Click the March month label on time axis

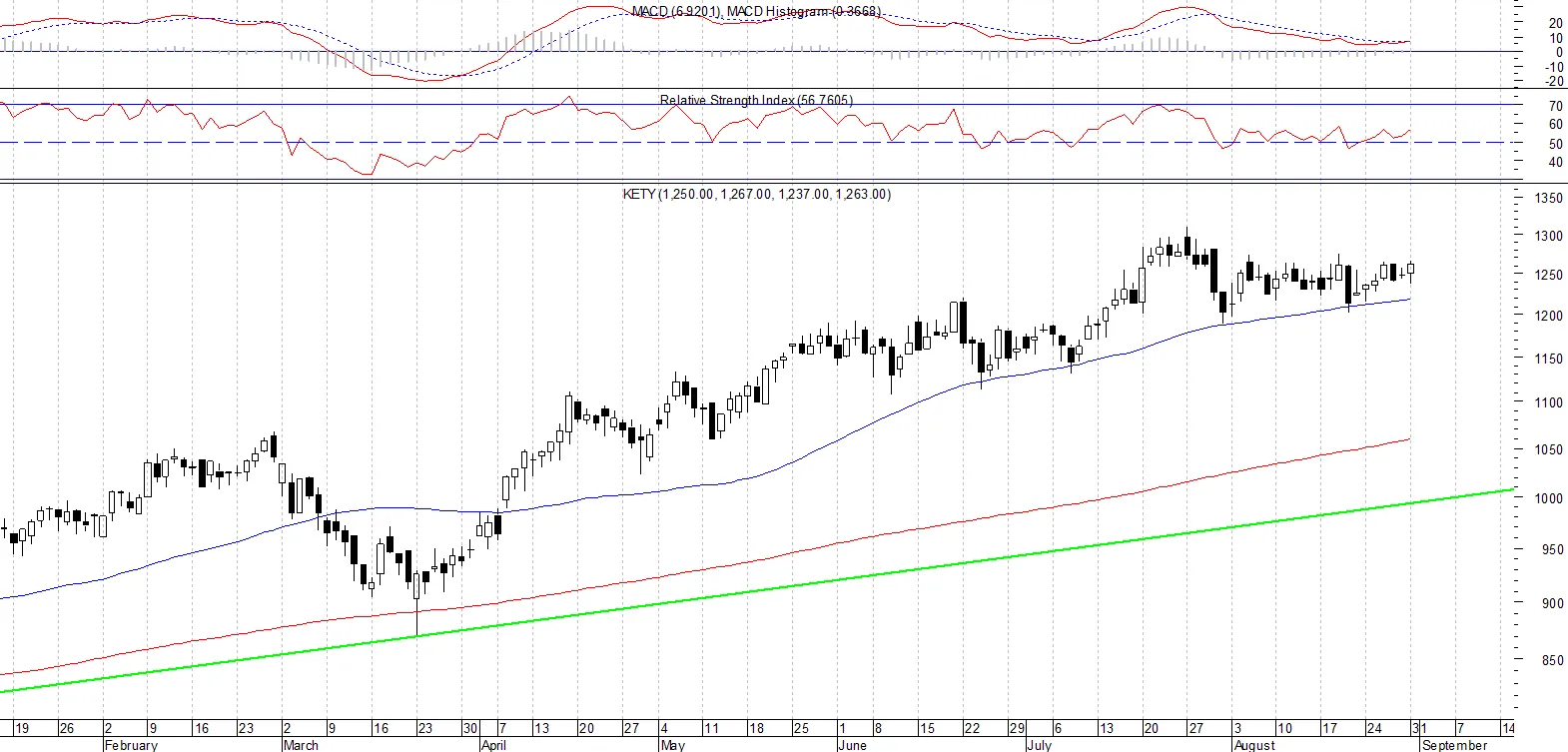click(301, 745)
